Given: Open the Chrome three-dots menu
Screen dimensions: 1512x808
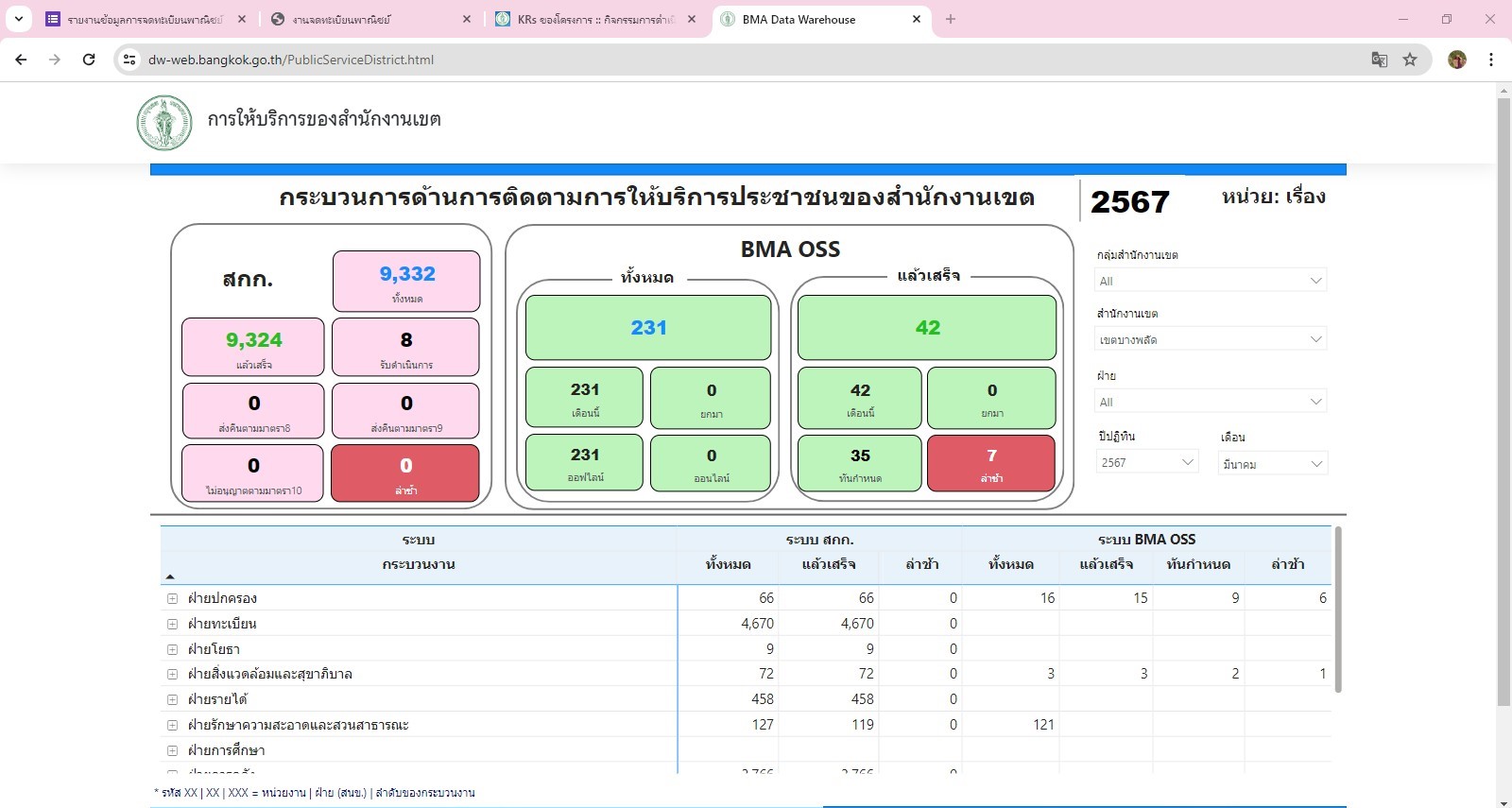Looking at the screenshot, I should pos(1491,60).
